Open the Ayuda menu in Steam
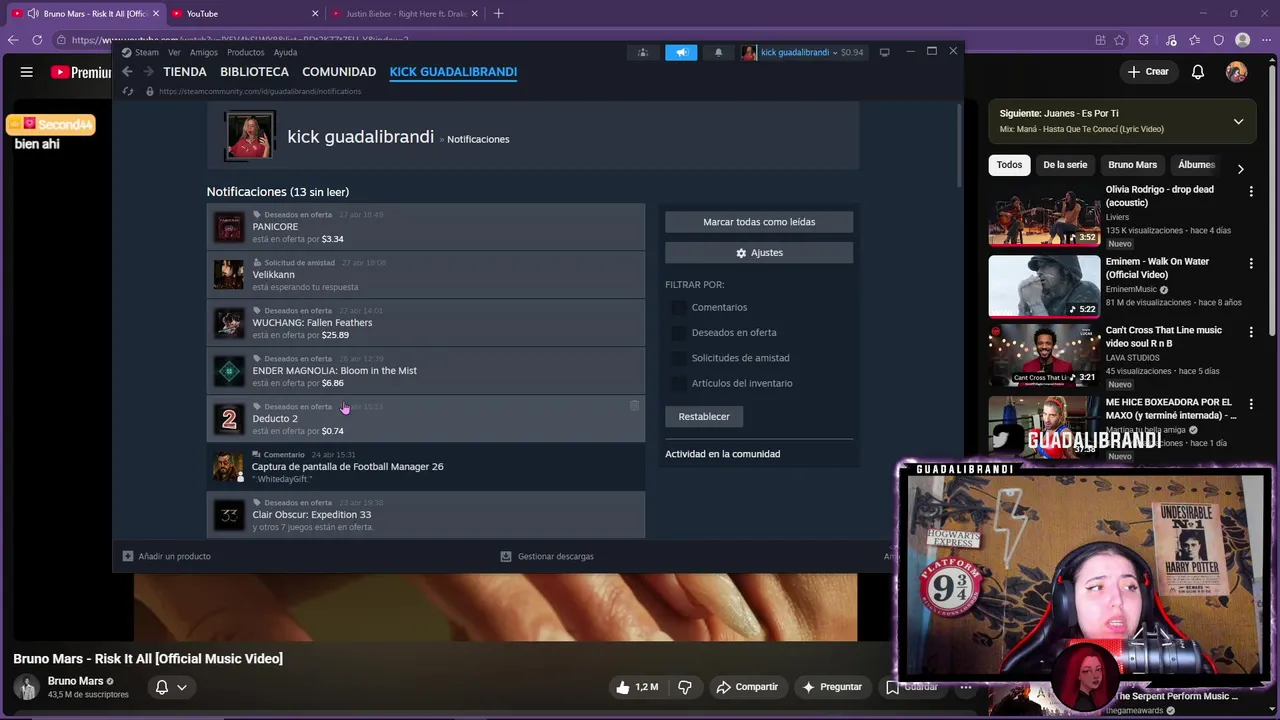 point(285,52)
